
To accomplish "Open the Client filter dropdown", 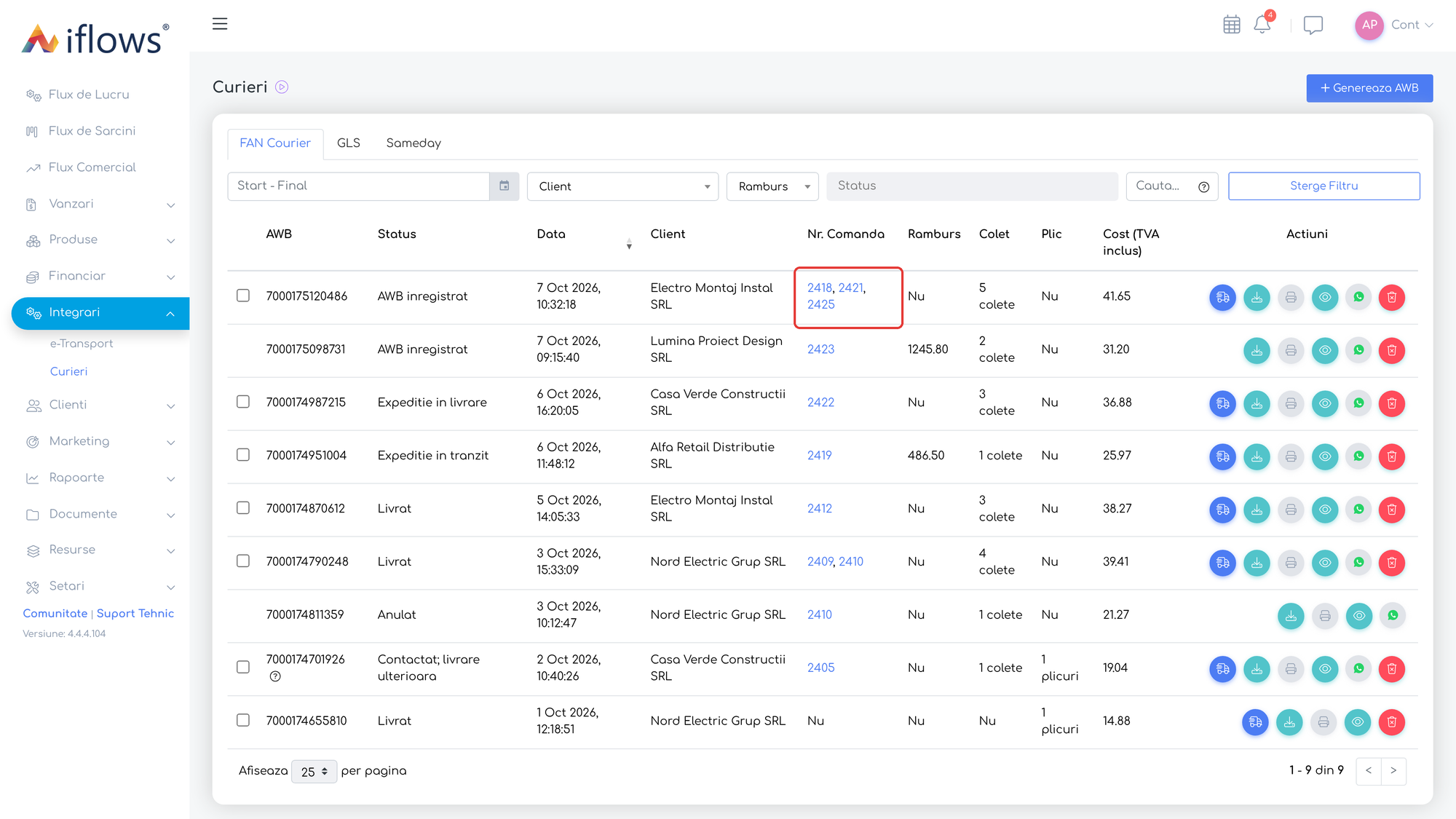I will click(622, 186).
